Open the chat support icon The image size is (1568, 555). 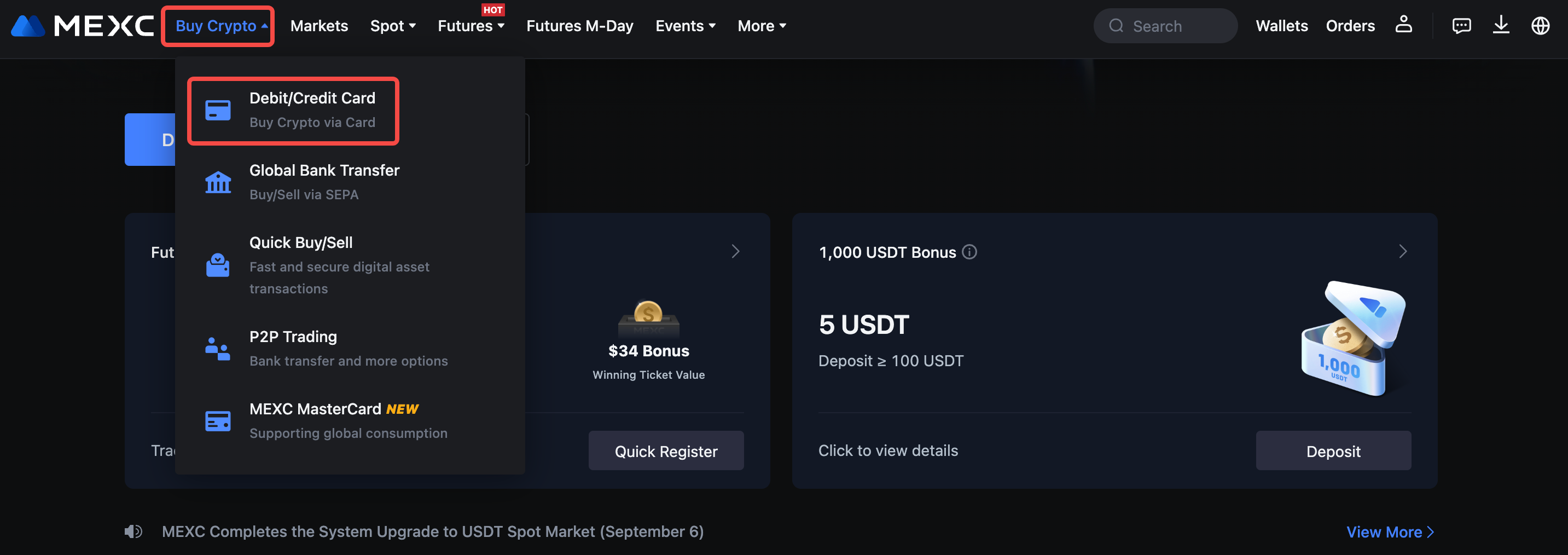tap(1461, 26)
